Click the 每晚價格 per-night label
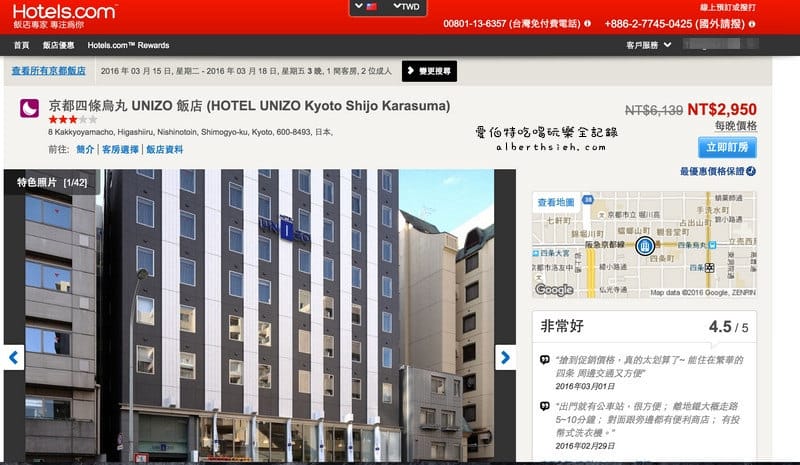This screenshot has width=800, height=465. 736,126
